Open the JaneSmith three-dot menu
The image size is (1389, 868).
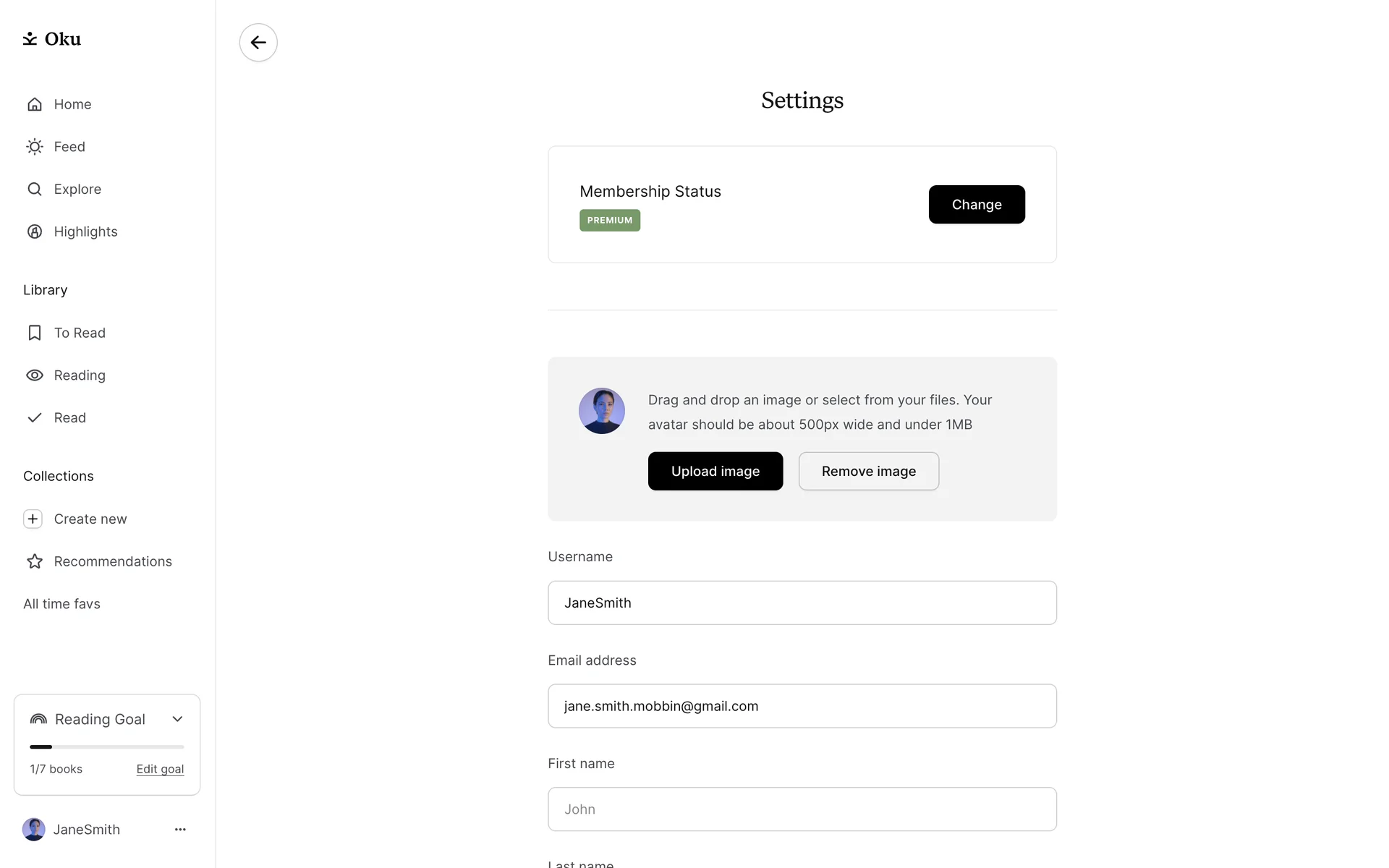(x=180, y=830)
